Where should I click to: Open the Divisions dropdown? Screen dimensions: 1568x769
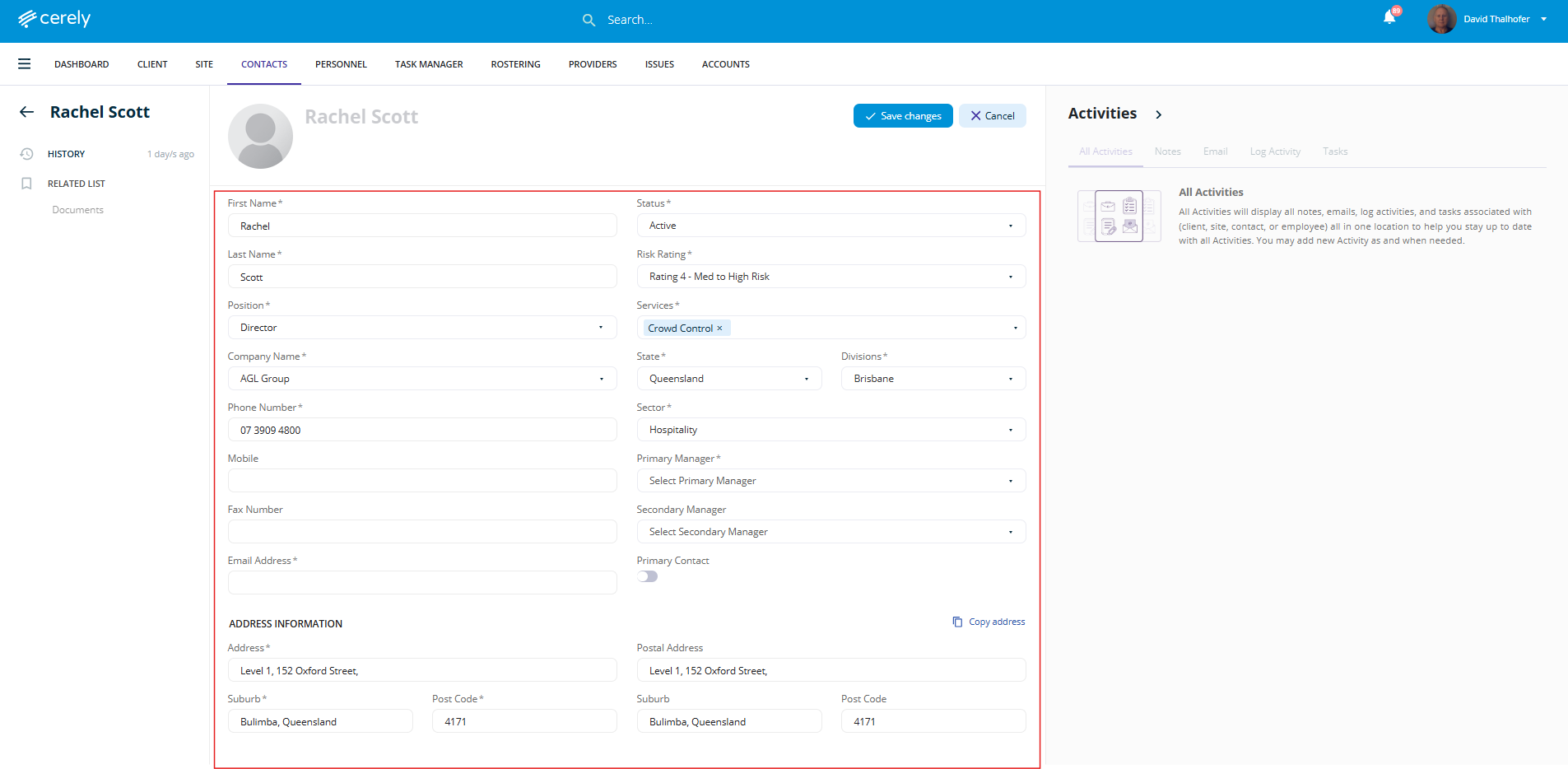click(933, 379)
